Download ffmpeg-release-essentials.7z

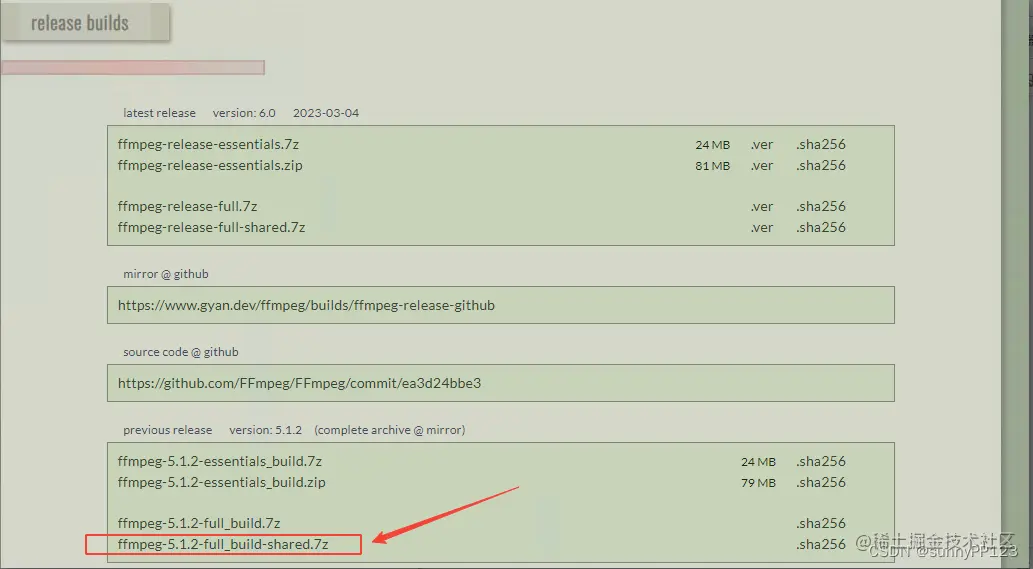click(208, 144)
